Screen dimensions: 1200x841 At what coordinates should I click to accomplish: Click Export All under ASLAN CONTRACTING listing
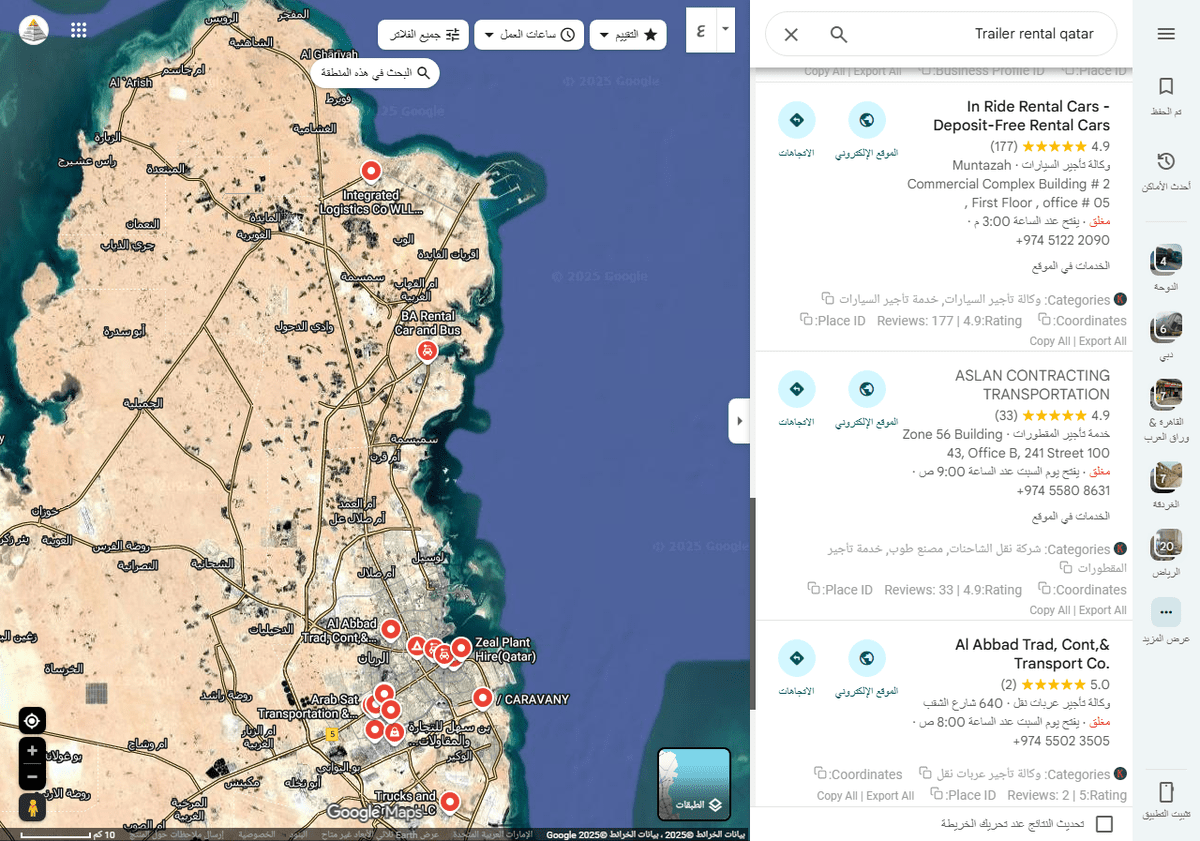click(1102, 610)
